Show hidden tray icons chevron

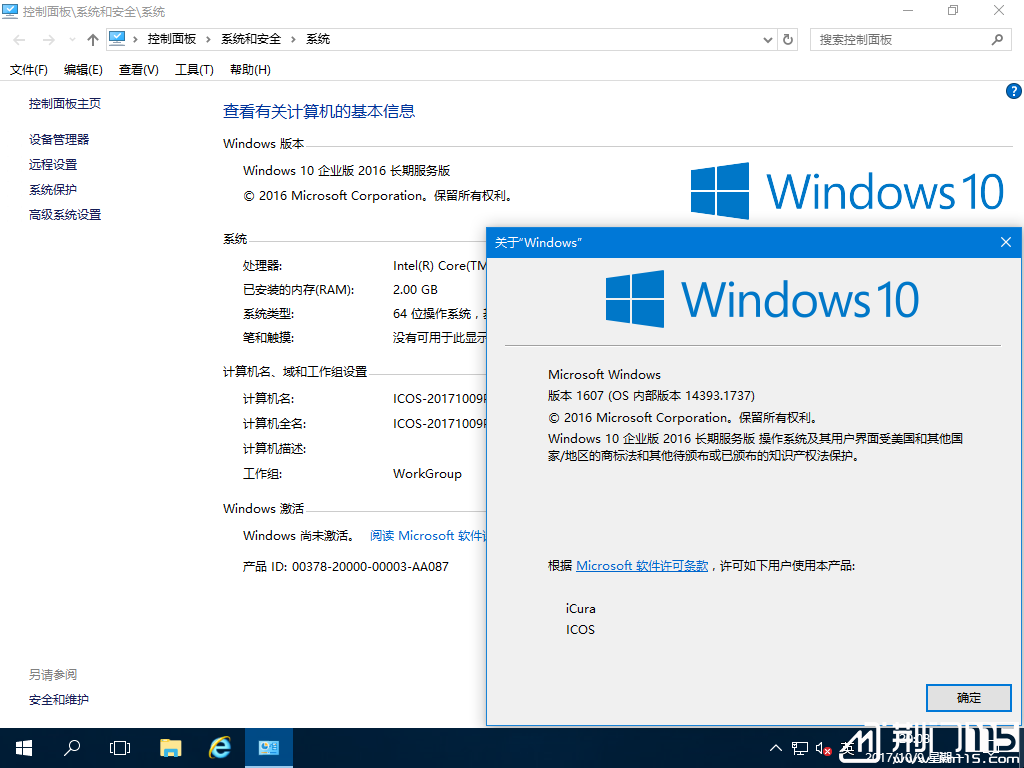coord(776,748)
